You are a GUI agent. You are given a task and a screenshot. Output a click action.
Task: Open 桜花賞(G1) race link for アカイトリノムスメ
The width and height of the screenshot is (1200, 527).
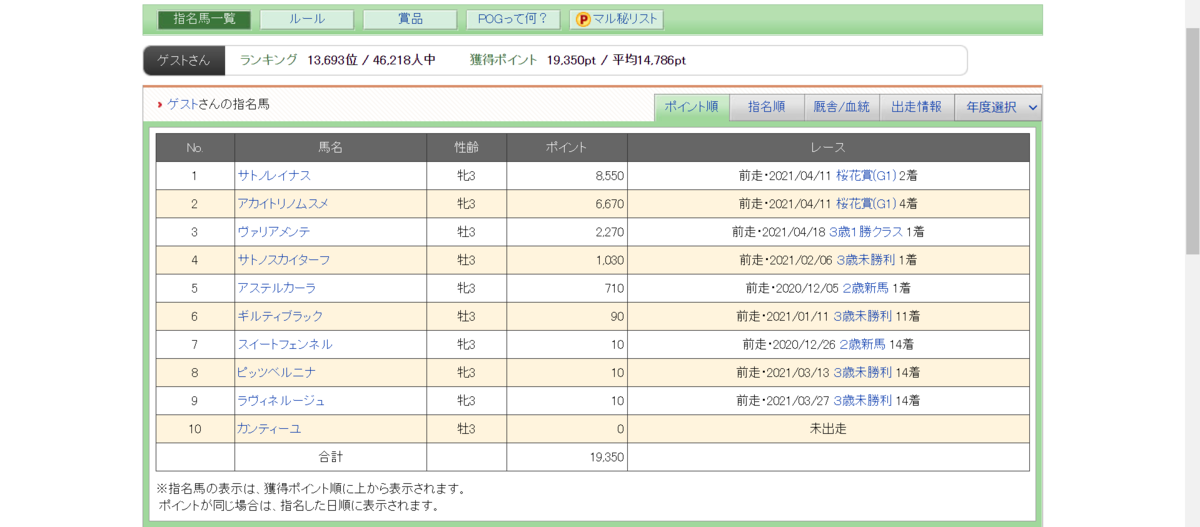[866, 203]
